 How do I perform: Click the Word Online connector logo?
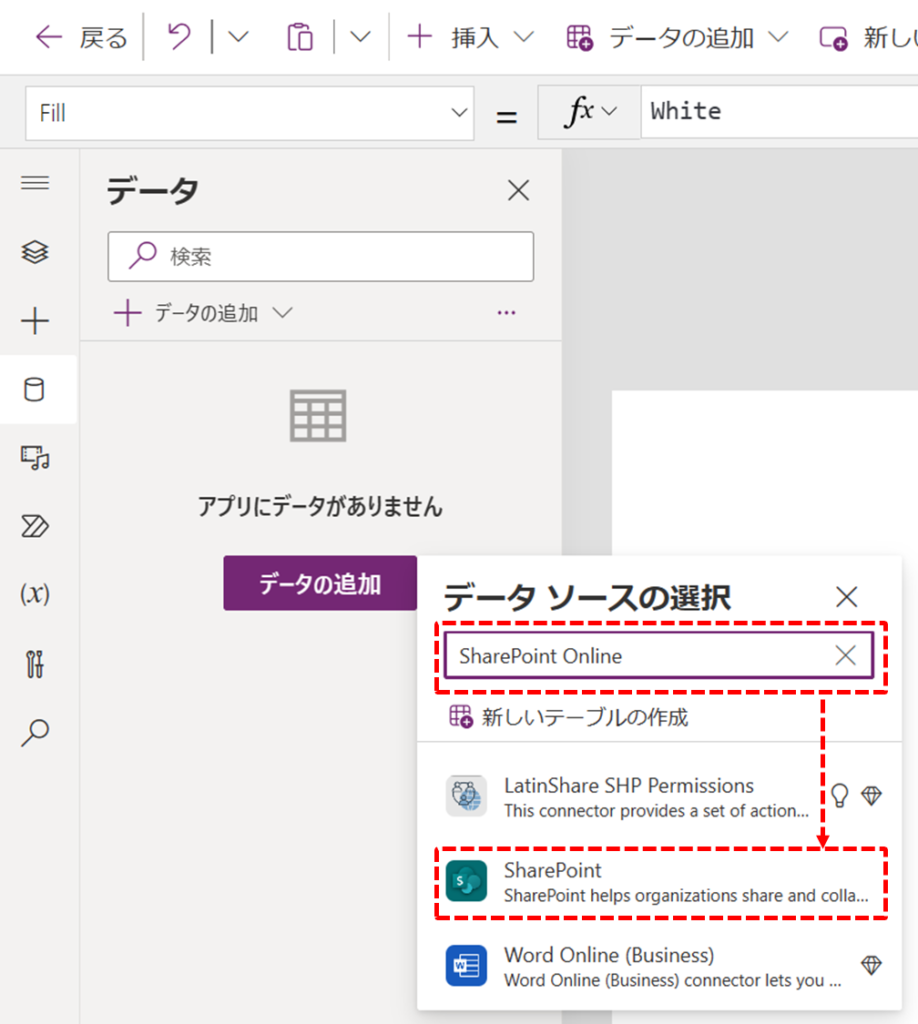pyautogui.click(x=466, y=966)
